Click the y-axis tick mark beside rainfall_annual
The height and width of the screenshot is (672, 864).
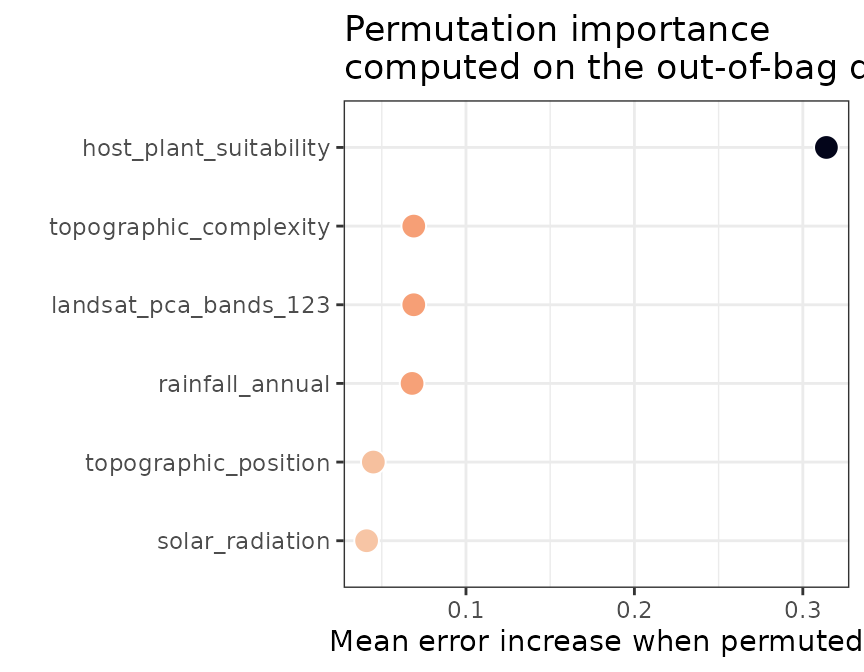(340, 383)
